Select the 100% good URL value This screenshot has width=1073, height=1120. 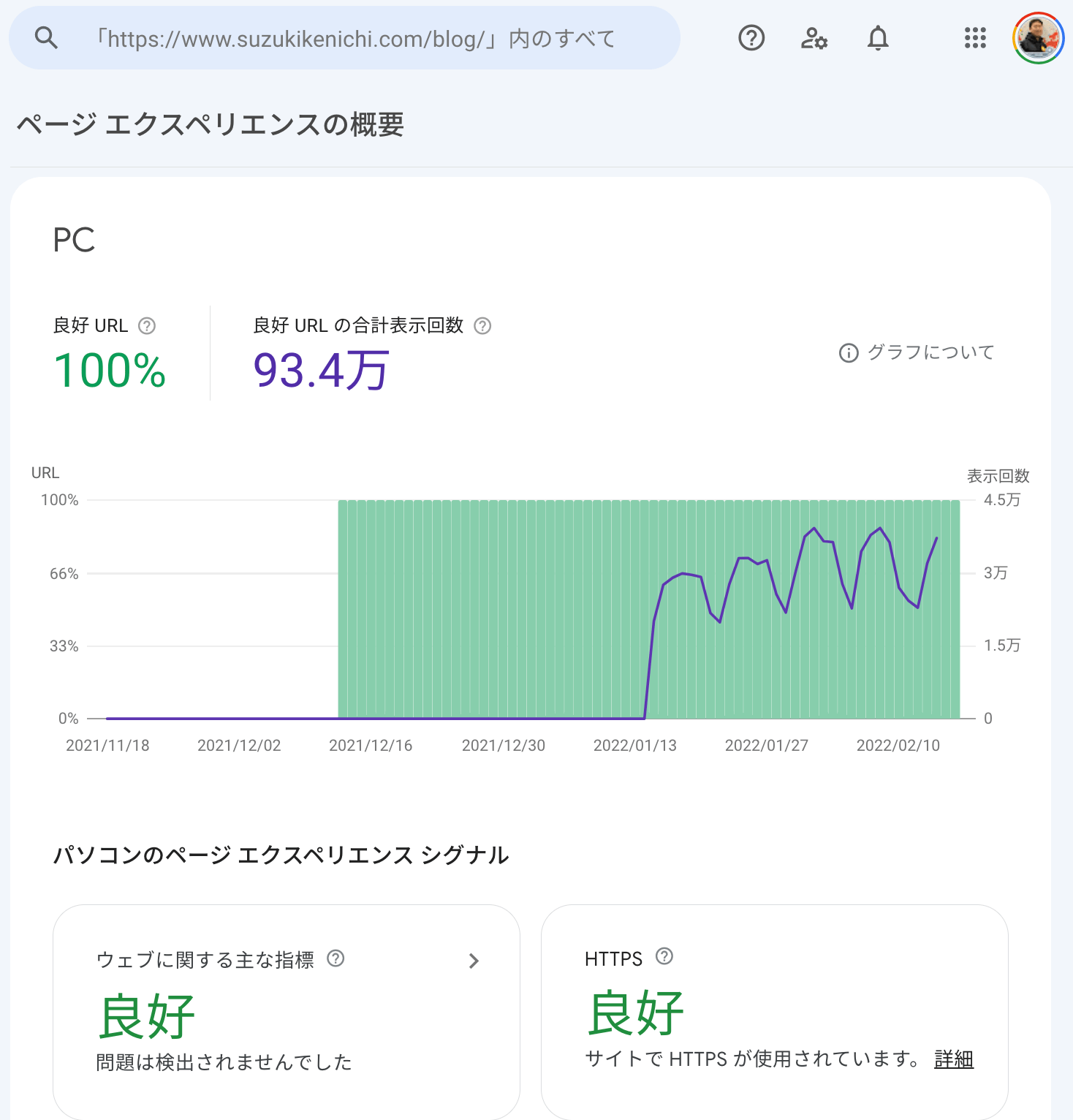[110, 371]
